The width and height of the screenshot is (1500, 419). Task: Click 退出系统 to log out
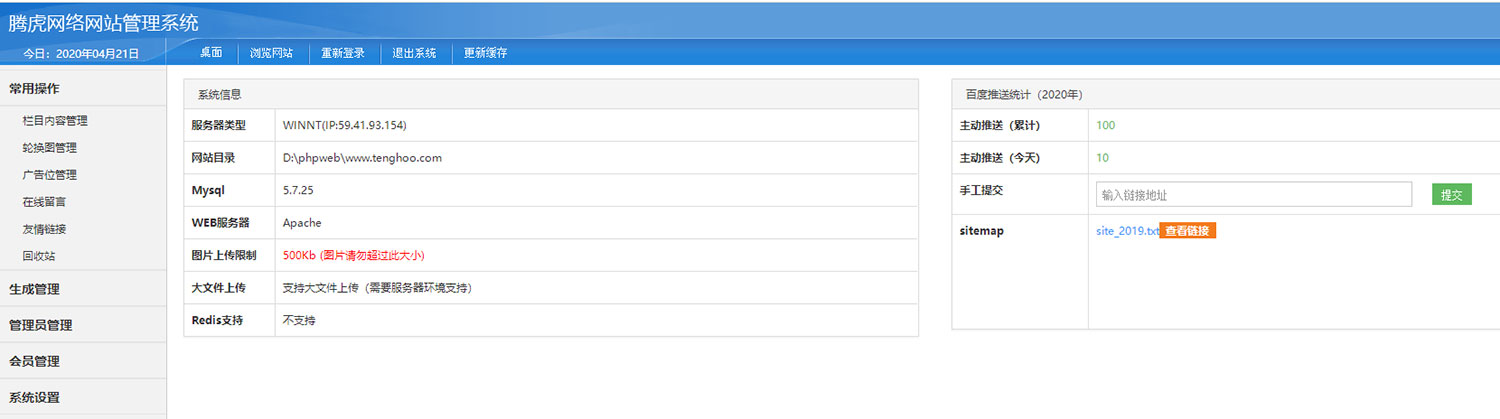(x=414, y=53)
